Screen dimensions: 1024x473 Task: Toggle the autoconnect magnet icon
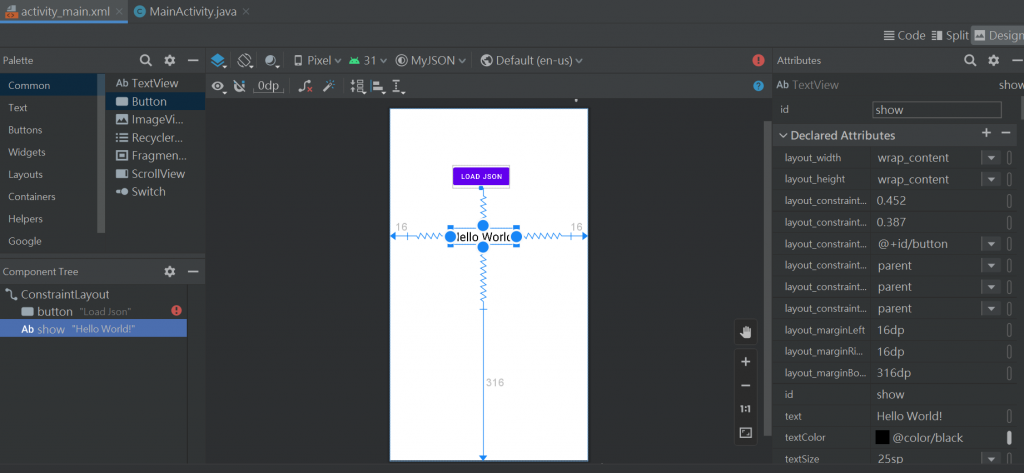tap(240, 86)
